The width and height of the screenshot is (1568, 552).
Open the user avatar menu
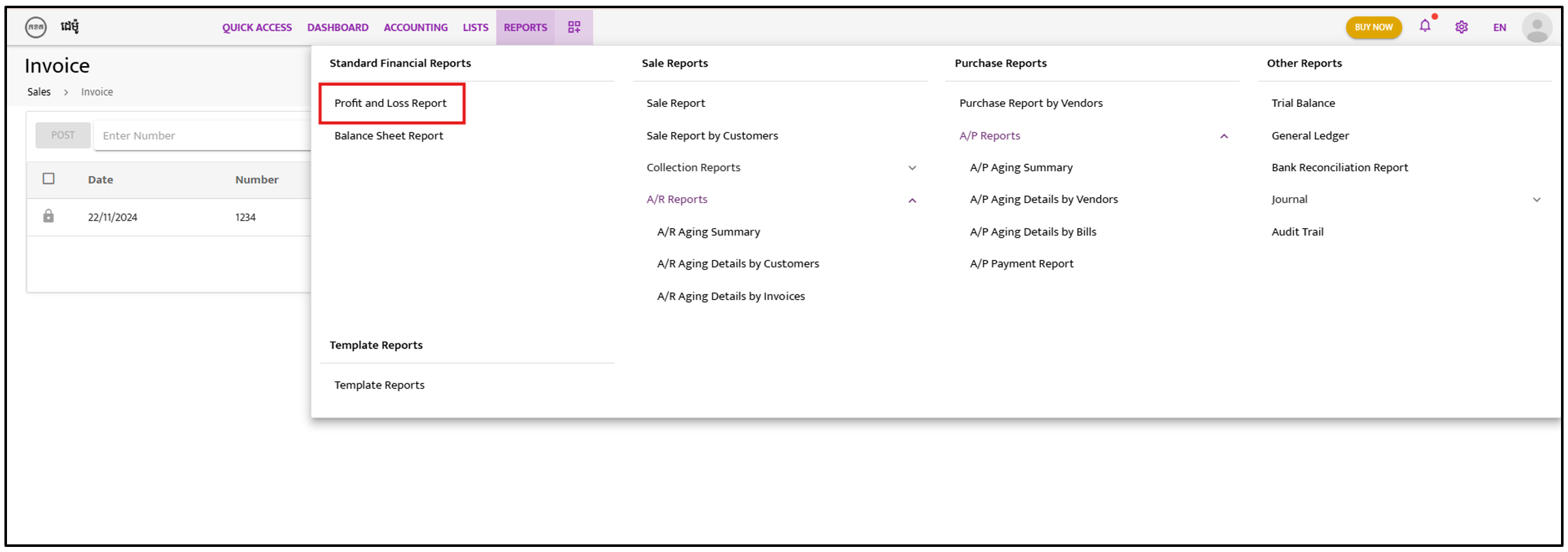tap(1537, 27)
